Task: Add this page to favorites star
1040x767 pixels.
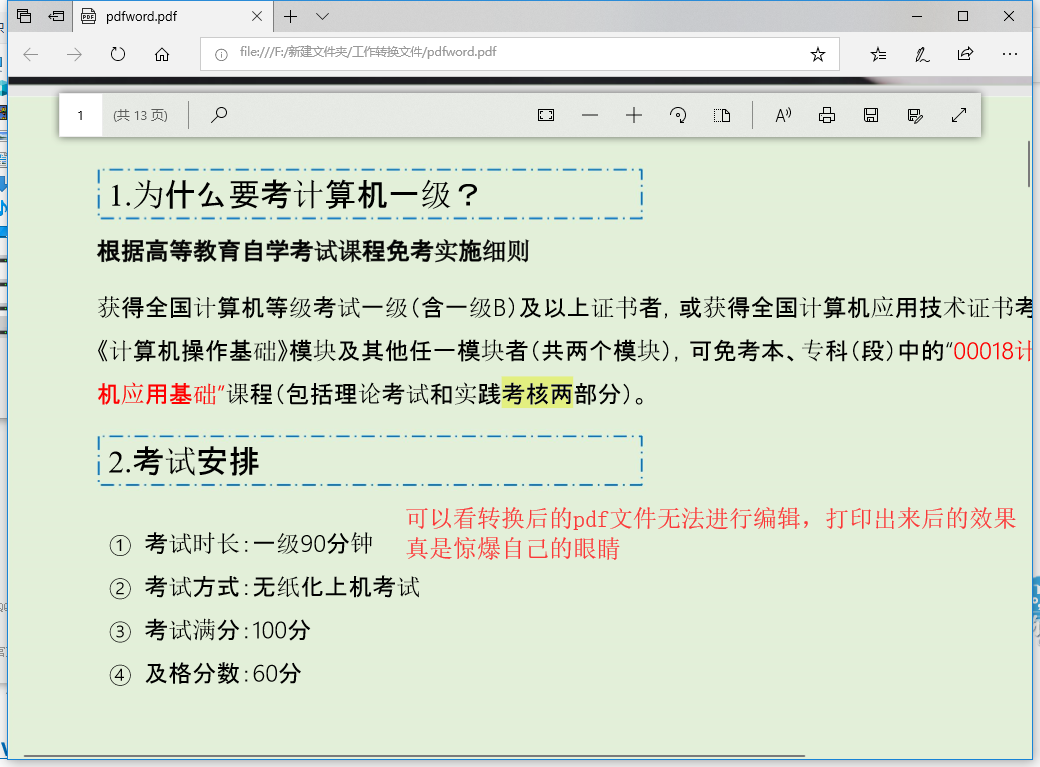Action: (818, 54)
